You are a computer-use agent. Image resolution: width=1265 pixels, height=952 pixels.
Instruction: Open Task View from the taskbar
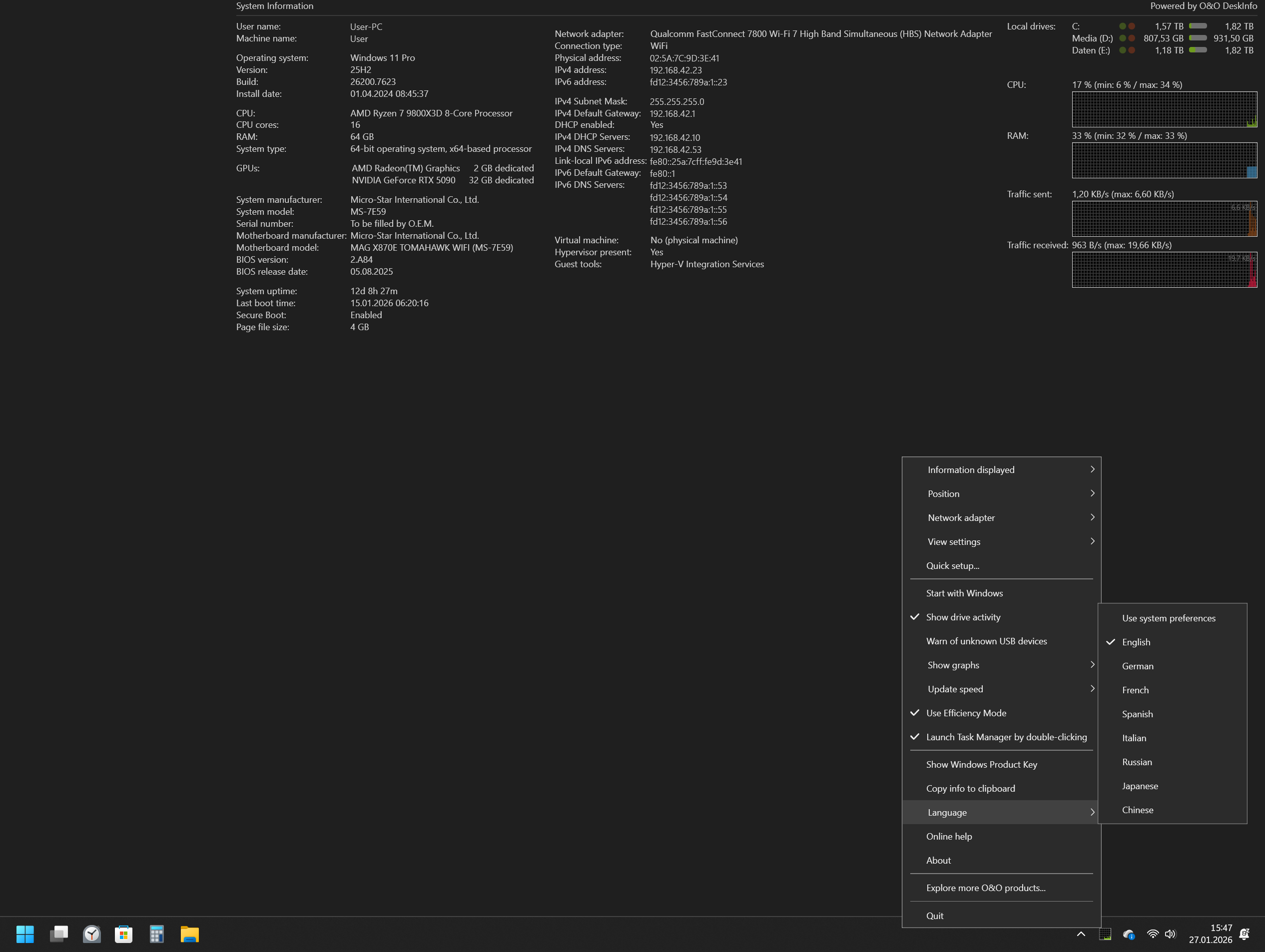point(58,935)
